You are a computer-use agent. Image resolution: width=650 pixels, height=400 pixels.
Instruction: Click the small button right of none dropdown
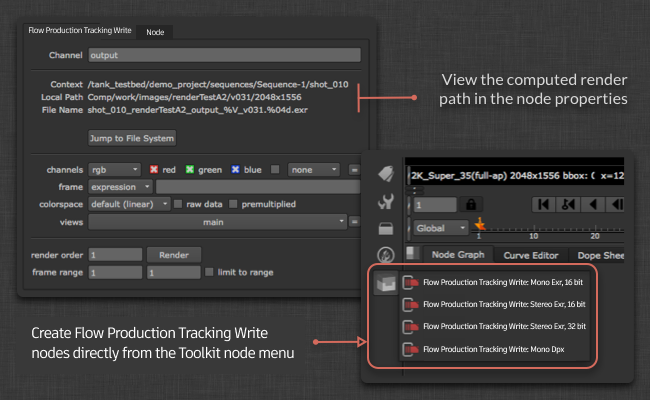(354, 170)
